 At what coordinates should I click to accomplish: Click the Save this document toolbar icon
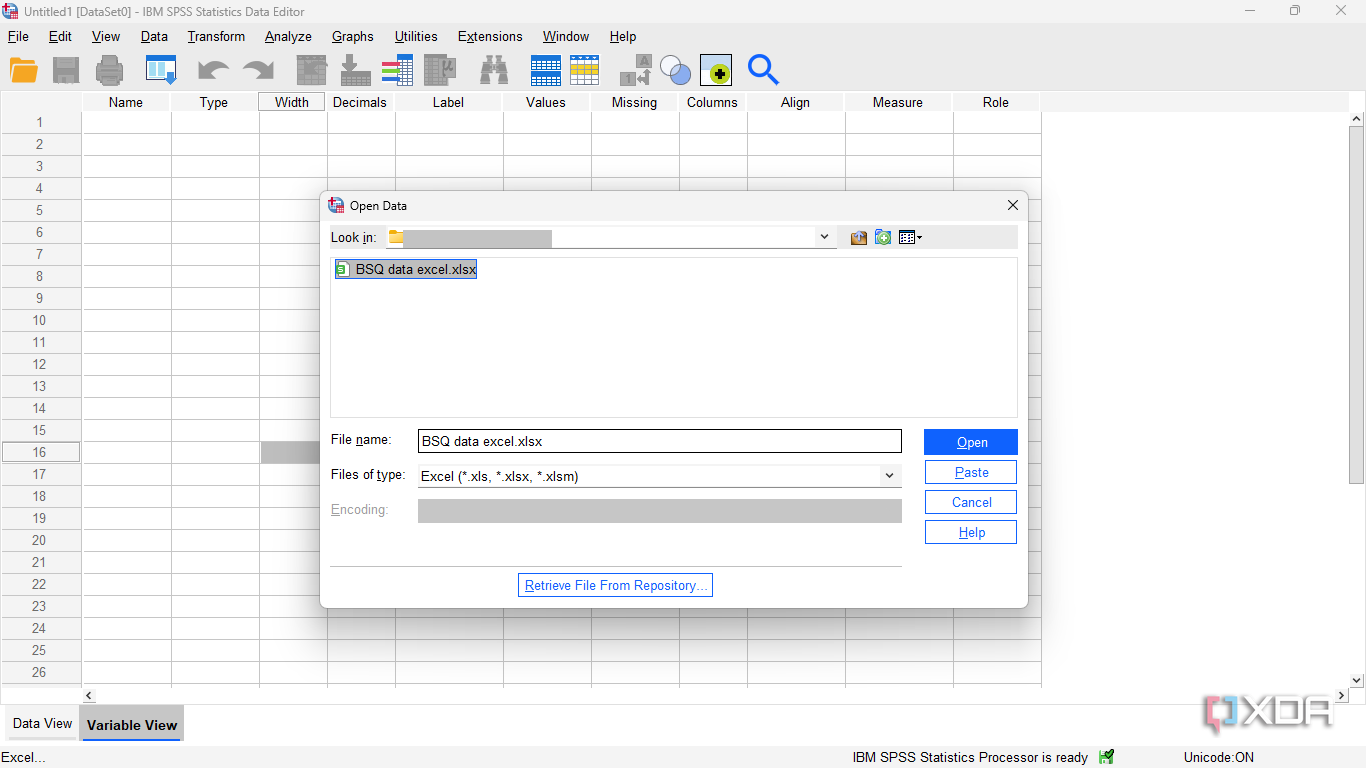pyautogui.click(x=66, y=70)
